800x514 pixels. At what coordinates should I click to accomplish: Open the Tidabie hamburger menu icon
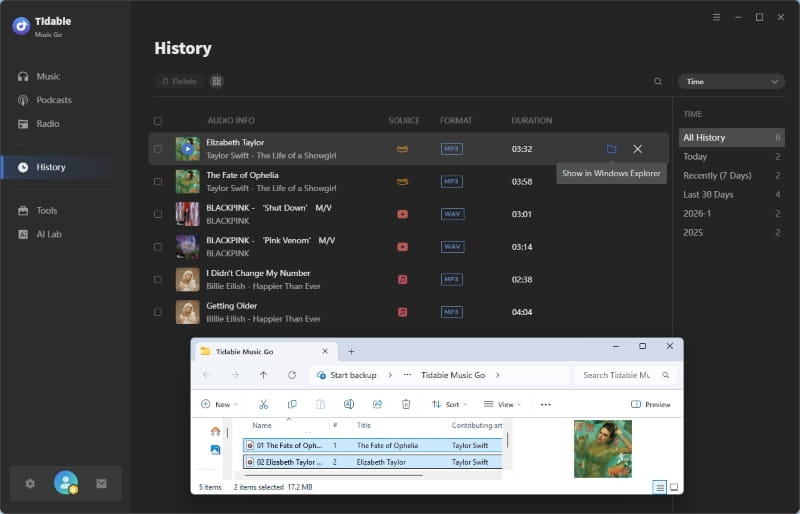point(716,17)
